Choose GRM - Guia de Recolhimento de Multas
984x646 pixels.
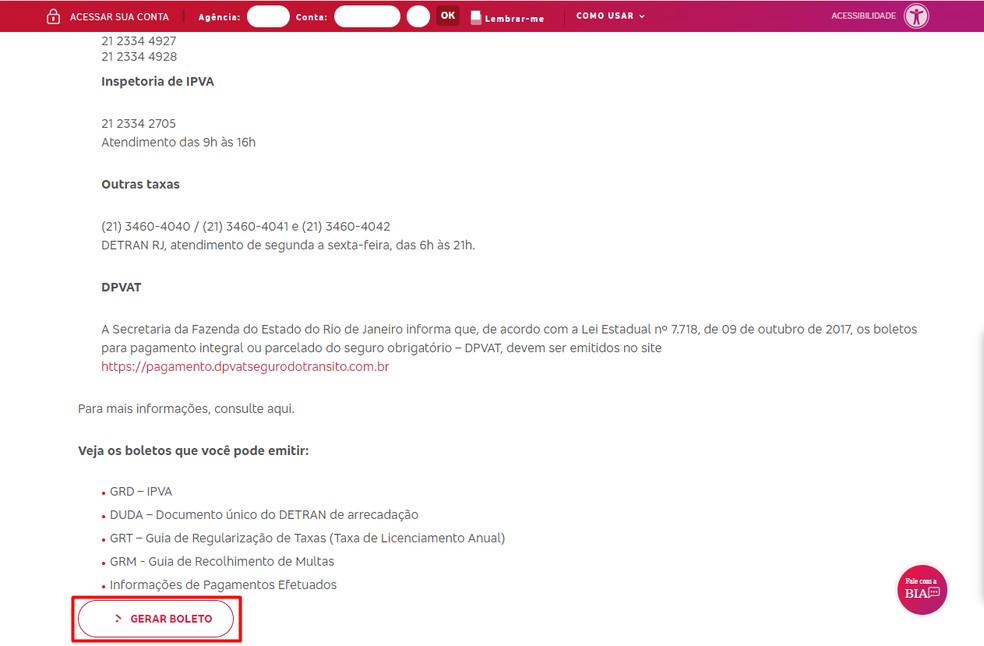point(222,561)
